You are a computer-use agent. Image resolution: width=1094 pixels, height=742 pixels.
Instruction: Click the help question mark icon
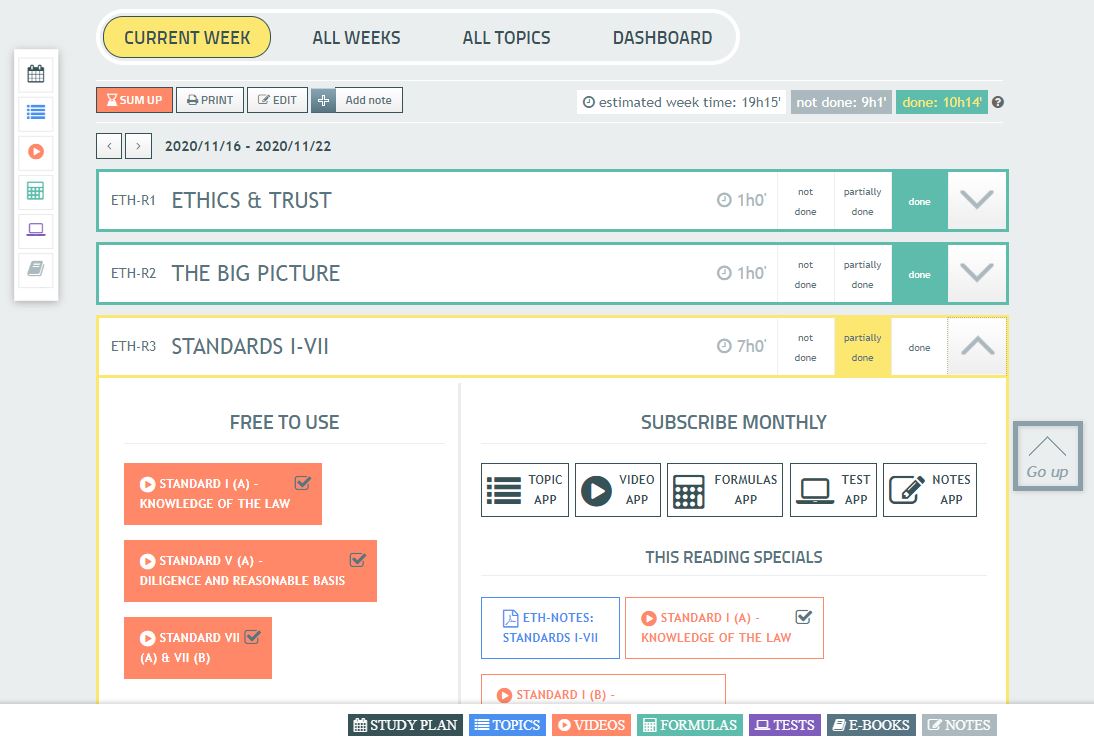[997, 102]
